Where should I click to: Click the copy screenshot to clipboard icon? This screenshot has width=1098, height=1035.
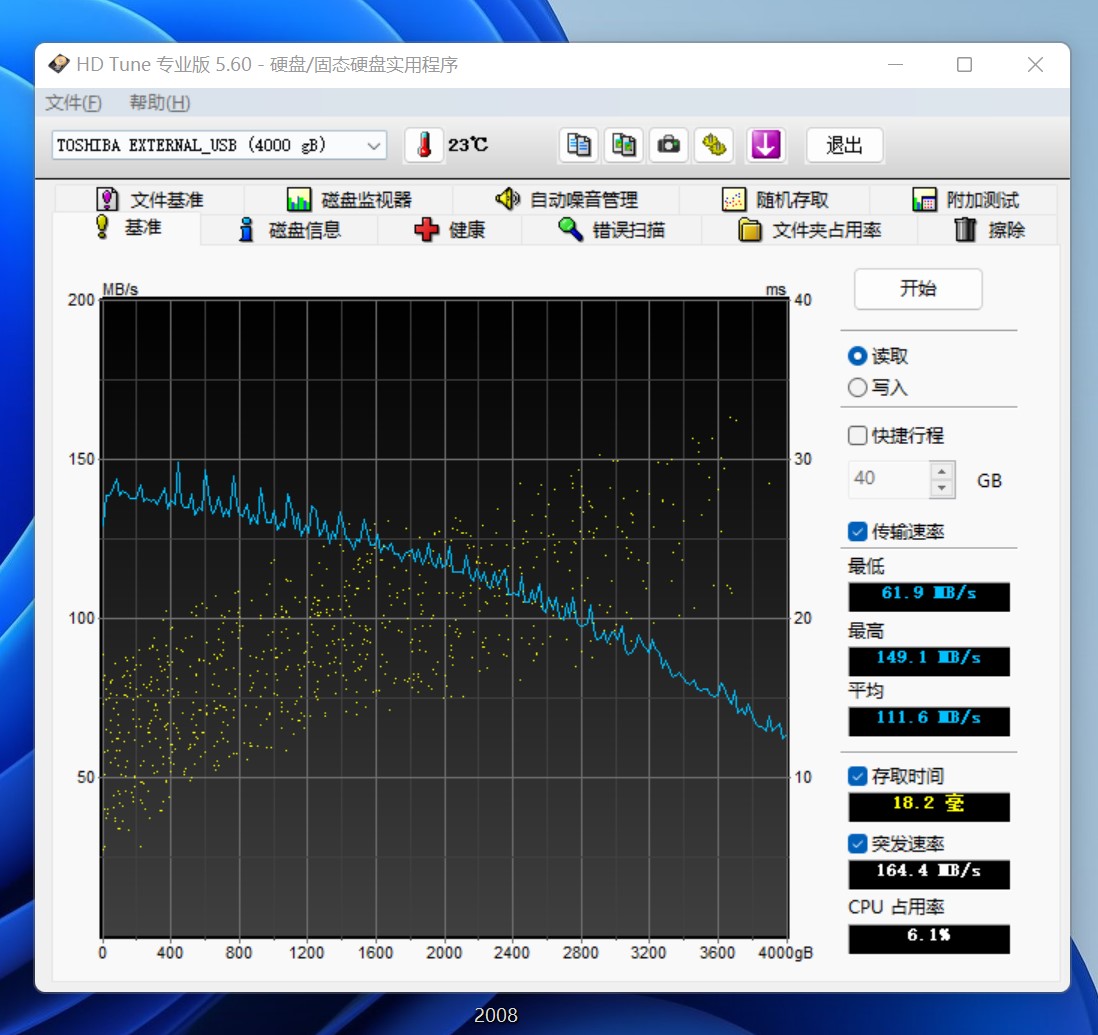tap(624, 145)
